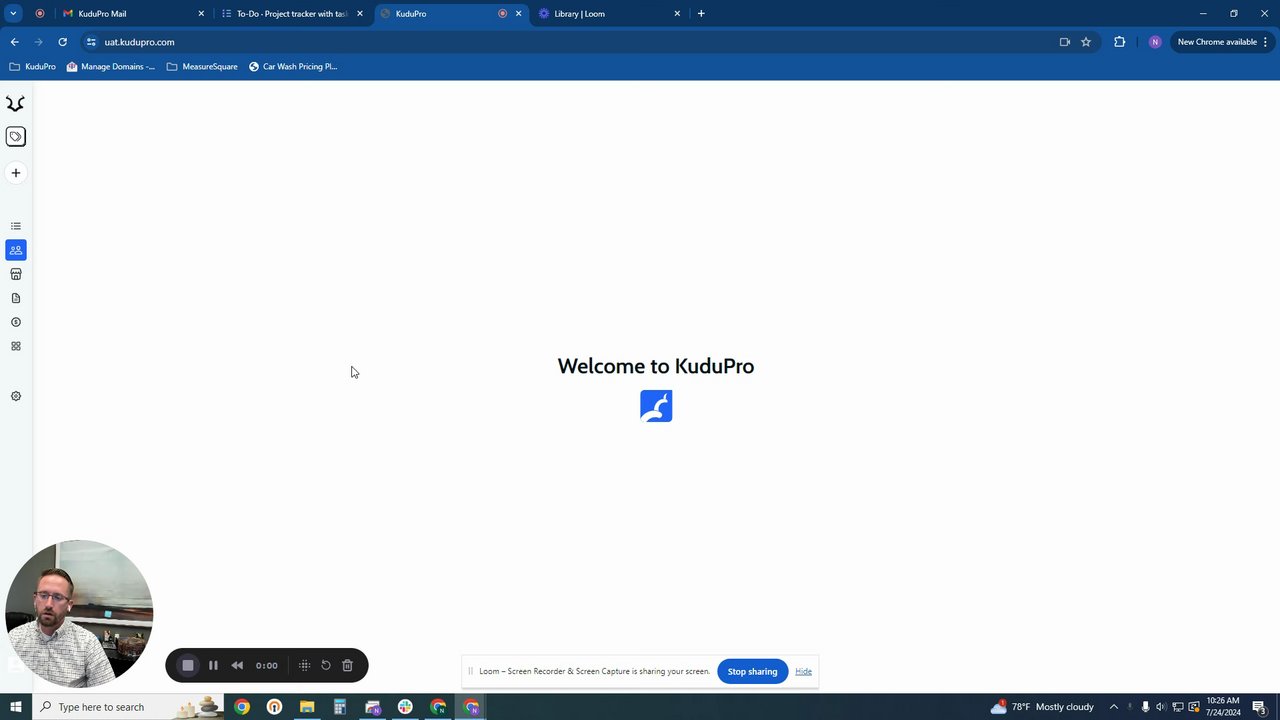
Task: Open the KuduPro bookmarks folder
Action: (x=32, y=67)
